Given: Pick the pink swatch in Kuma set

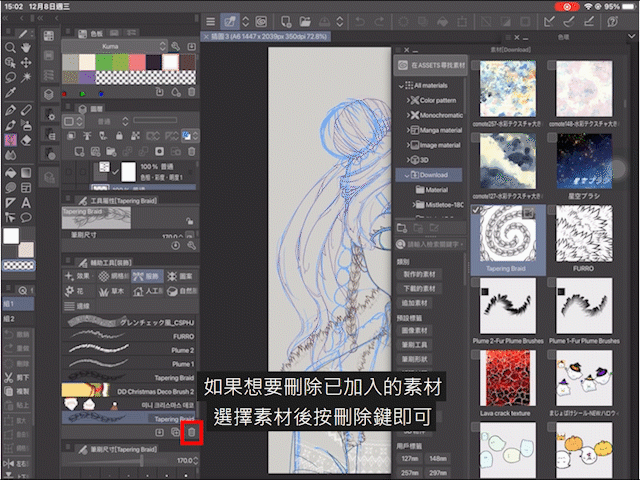Looking at the screenshot, I should (137, 62).
